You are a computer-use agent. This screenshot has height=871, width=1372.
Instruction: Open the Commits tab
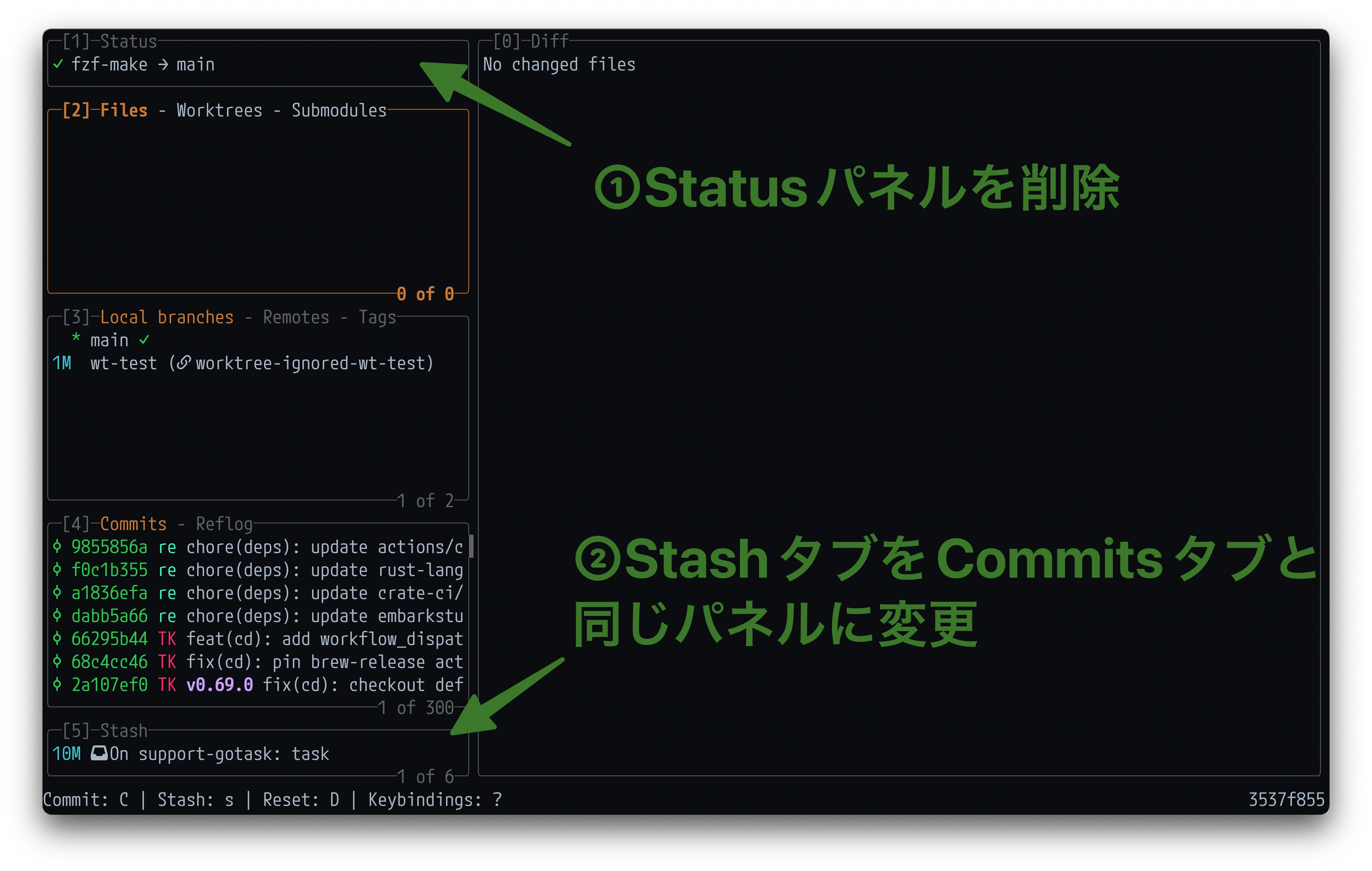[133, 524]
